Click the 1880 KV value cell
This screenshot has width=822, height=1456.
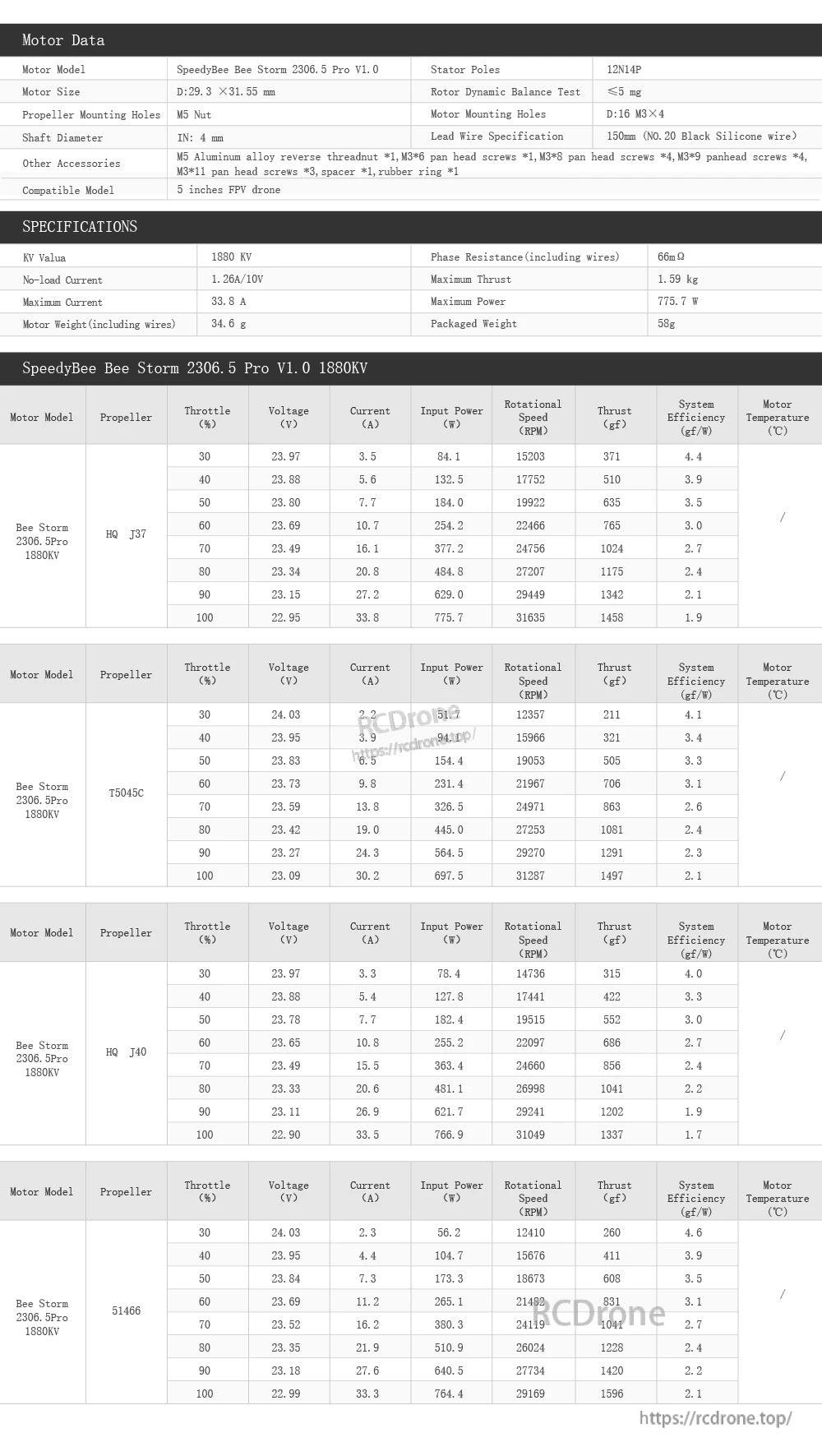click(x=232, y=257)
